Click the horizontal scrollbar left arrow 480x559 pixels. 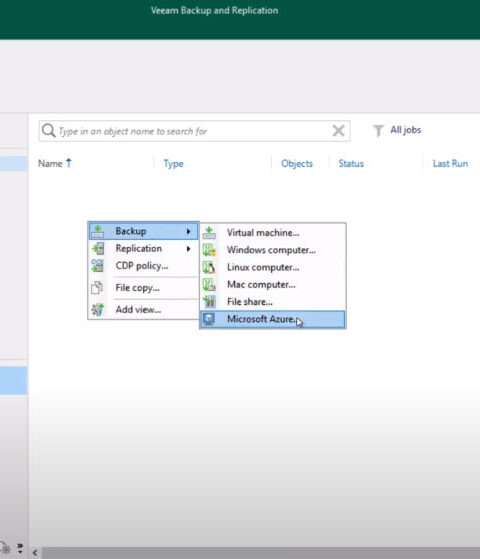(35, 553)
